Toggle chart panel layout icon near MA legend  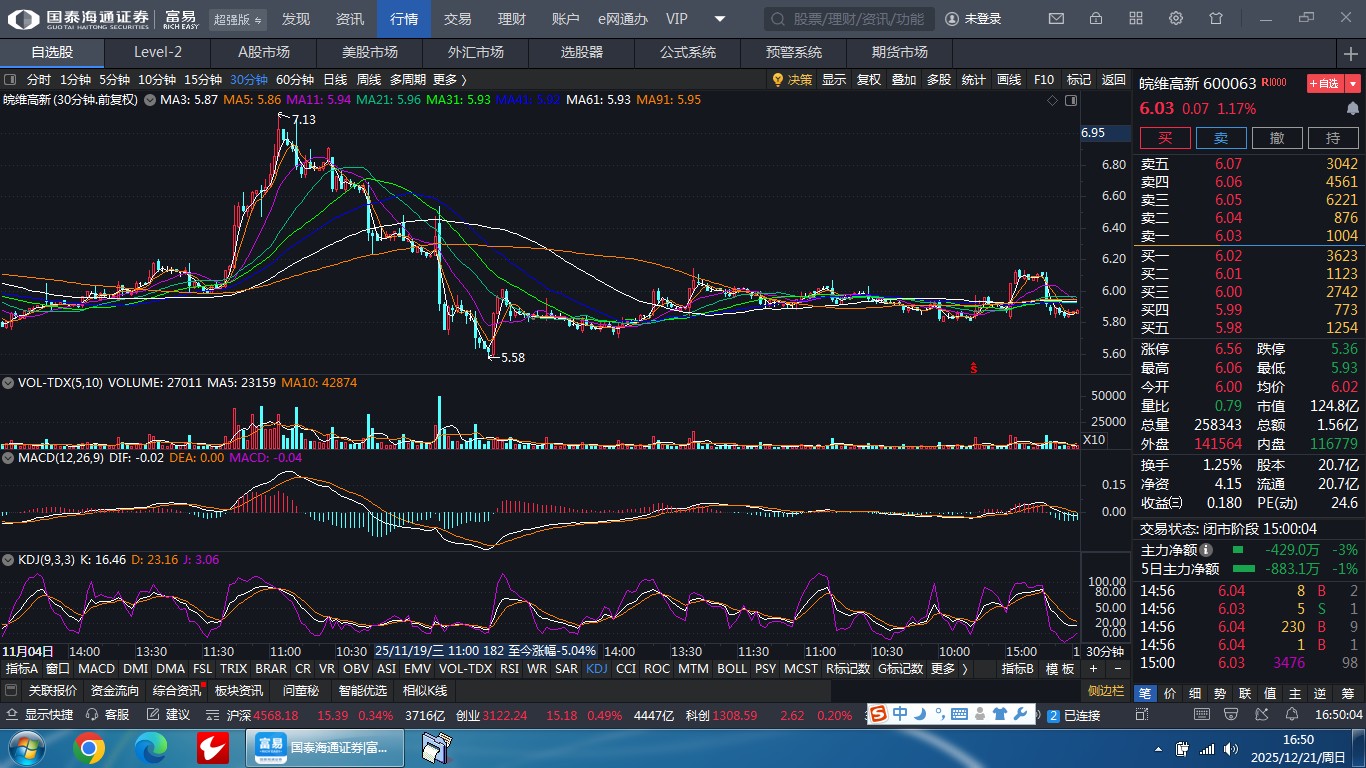[1071, 100]
